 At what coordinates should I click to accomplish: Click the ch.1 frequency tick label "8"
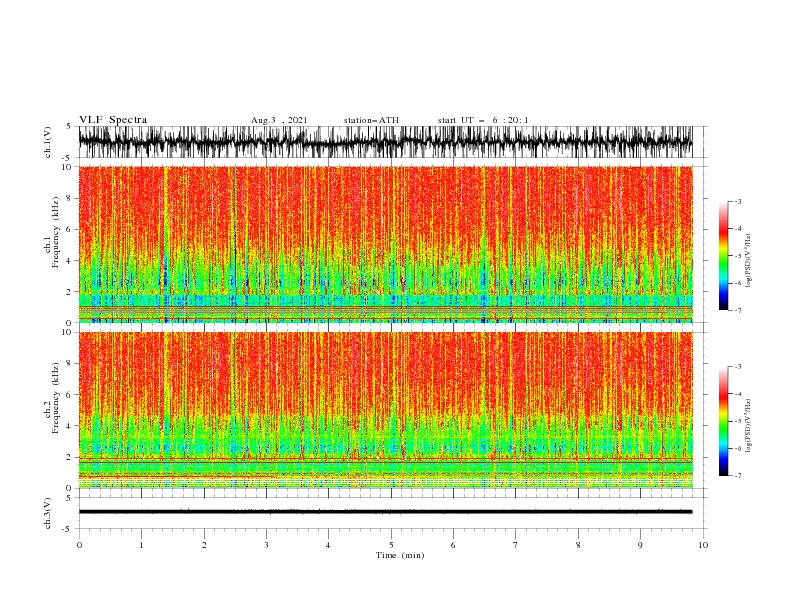70,198
